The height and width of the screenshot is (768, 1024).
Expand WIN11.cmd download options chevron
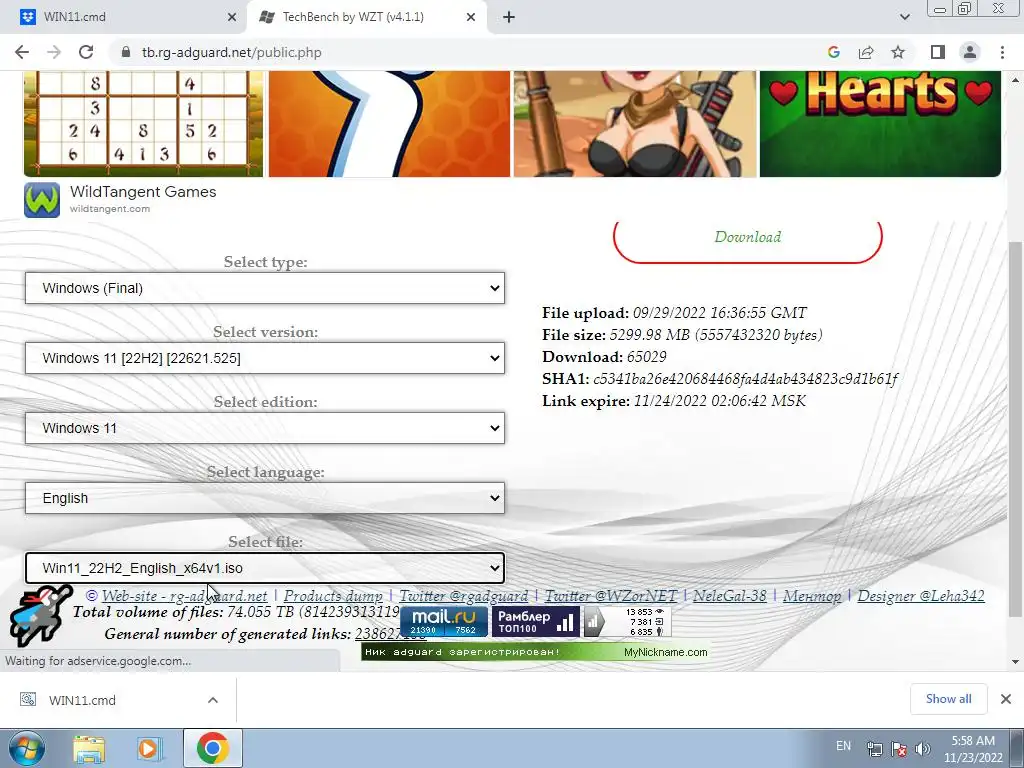[x=213, y=700]
